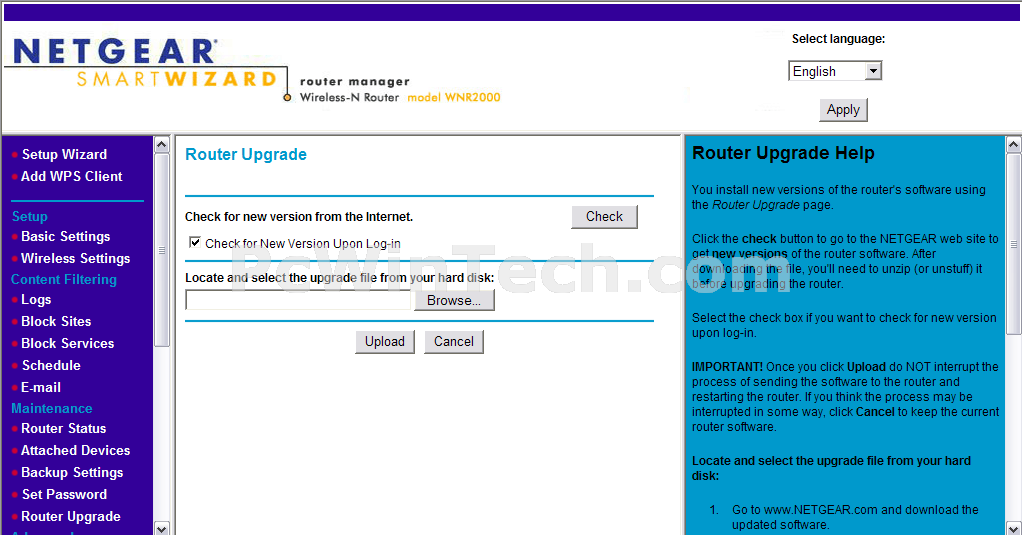Select Router Upgrade in sidebar
Image resolution: width=1022 pixels, height=535 pixels.
(x=70, y=517)
